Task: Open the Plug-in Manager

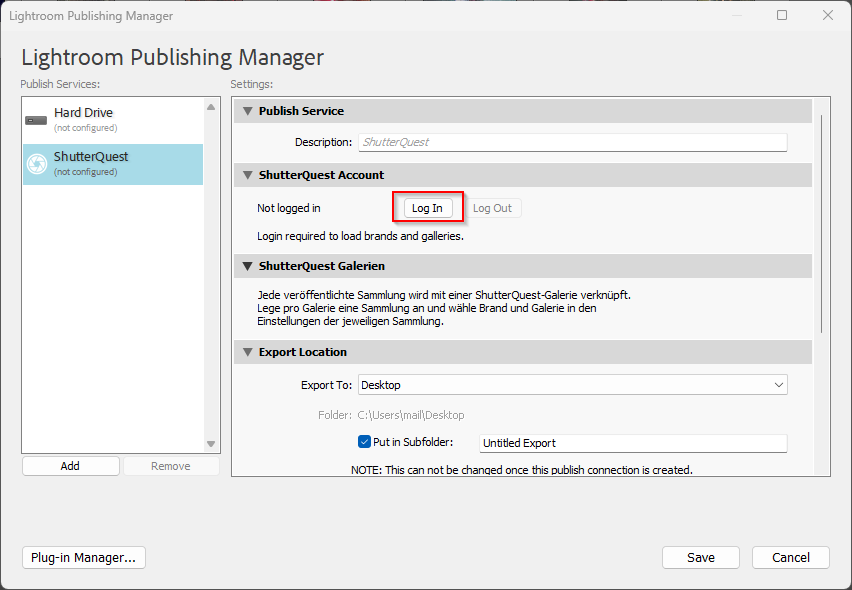Action: (84, 557)
